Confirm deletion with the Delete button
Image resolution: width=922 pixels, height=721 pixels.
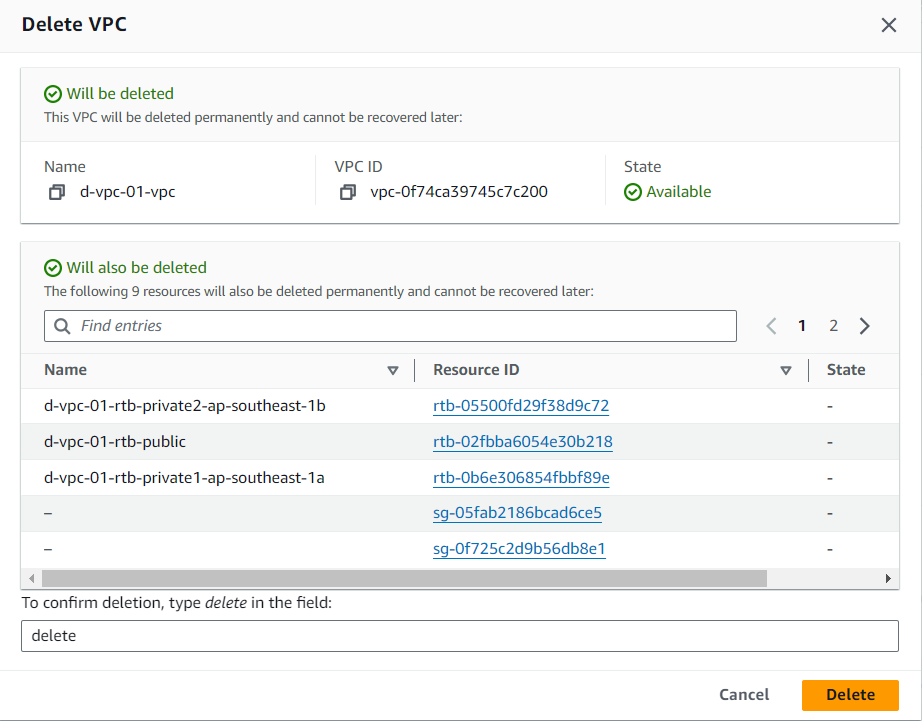tap(849, 694)
